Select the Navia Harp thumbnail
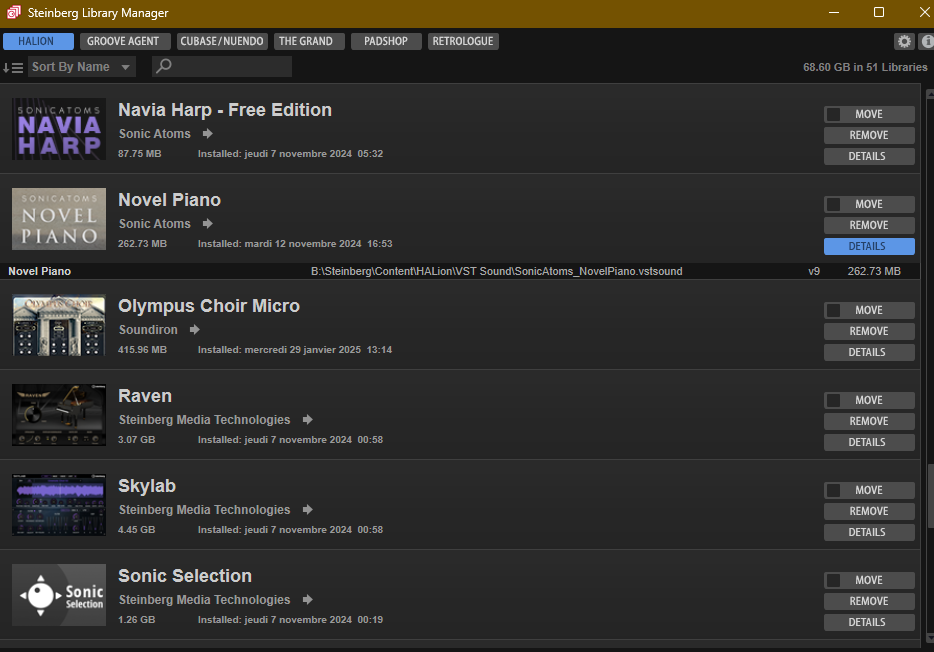This screenshot has height=652, width=934. (59, 129)
